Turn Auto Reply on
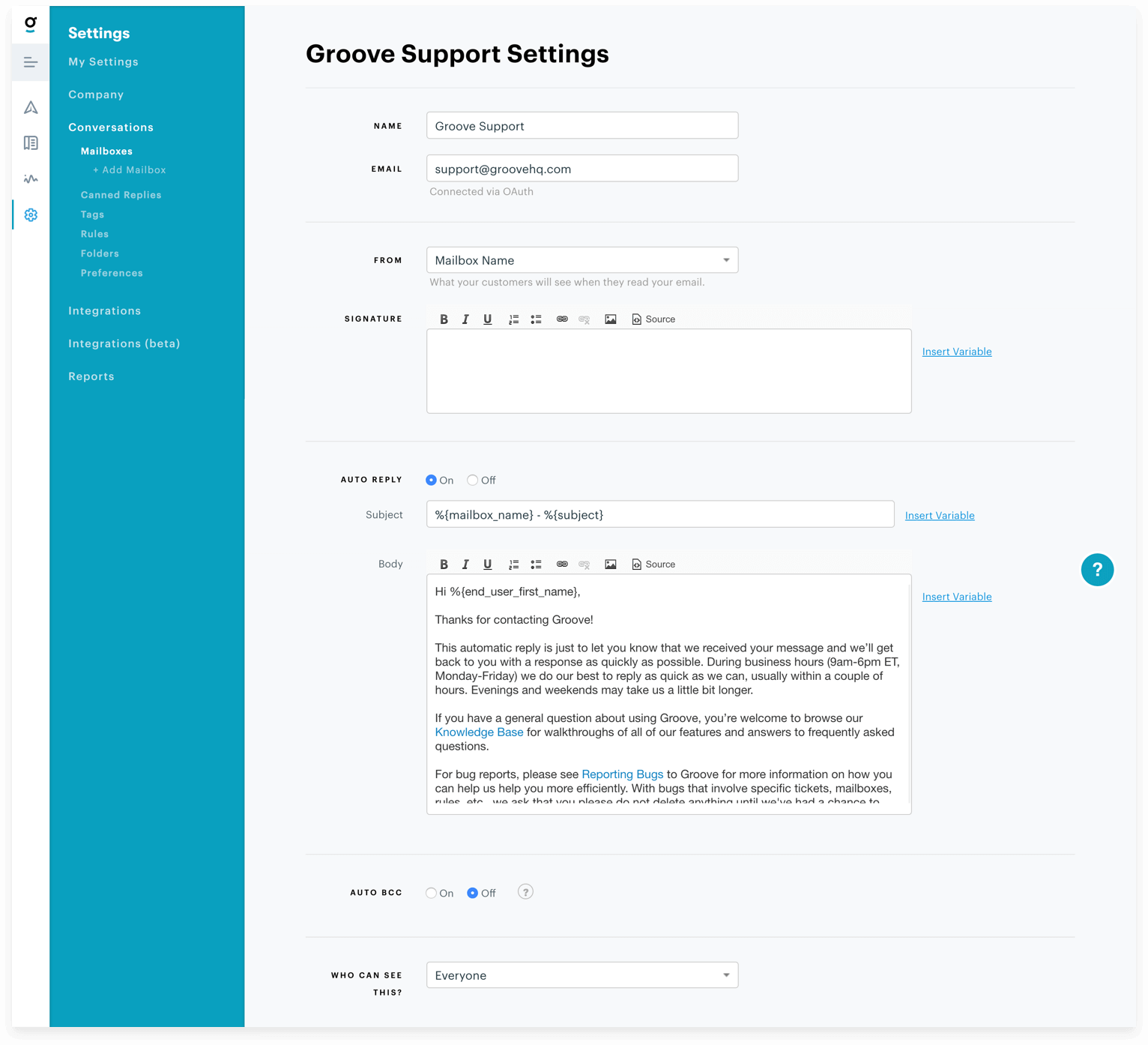The width and height of the screenshot is (1148, 1045). (431, 481)
